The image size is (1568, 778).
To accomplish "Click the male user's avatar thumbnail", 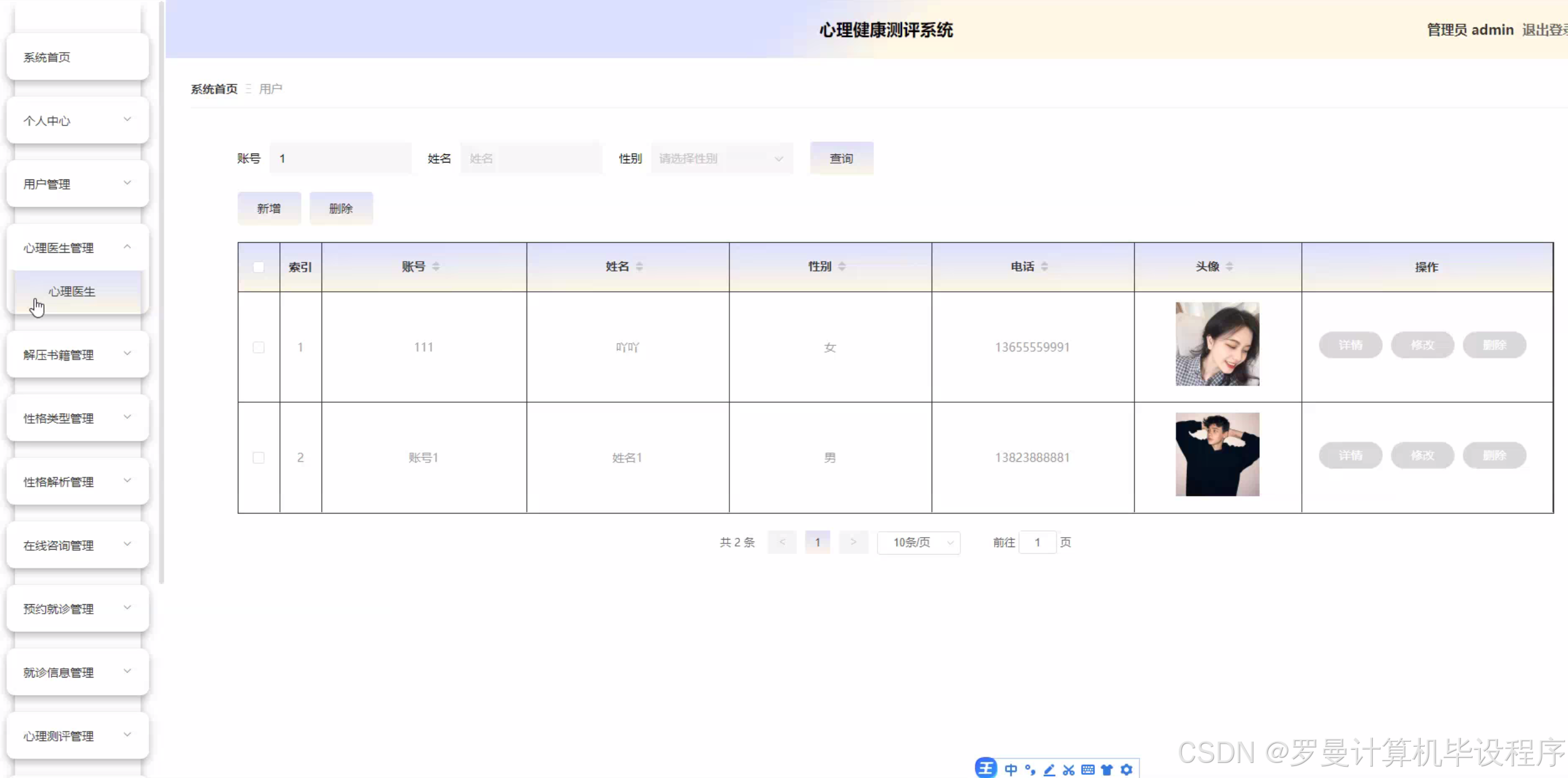I will (1217, 454).
